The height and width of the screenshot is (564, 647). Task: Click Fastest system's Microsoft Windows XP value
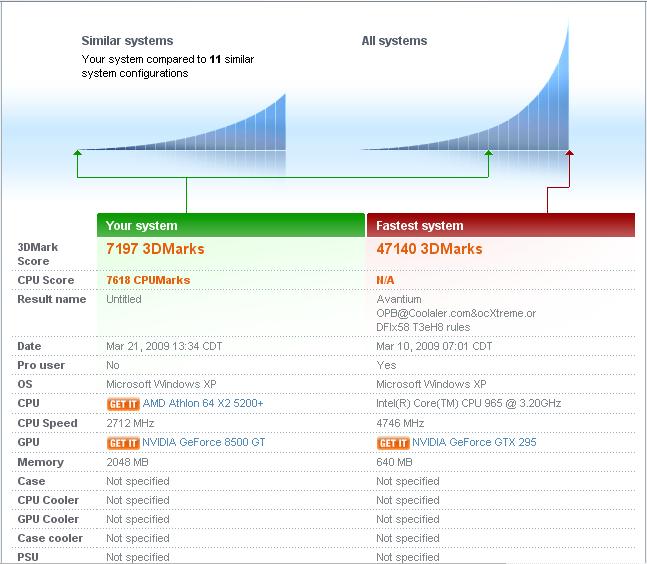point(431,384)
